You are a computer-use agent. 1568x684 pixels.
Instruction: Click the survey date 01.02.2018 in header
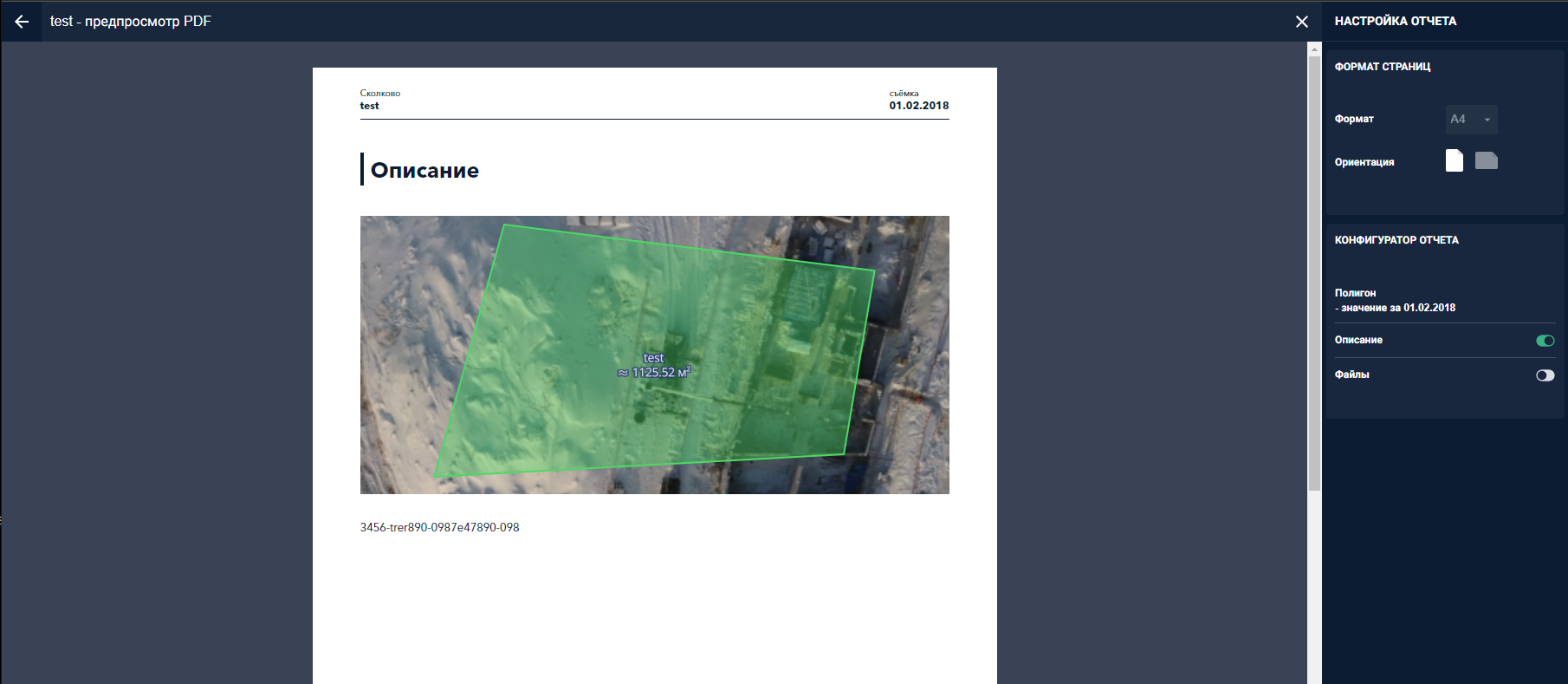(x=918, y=106)
